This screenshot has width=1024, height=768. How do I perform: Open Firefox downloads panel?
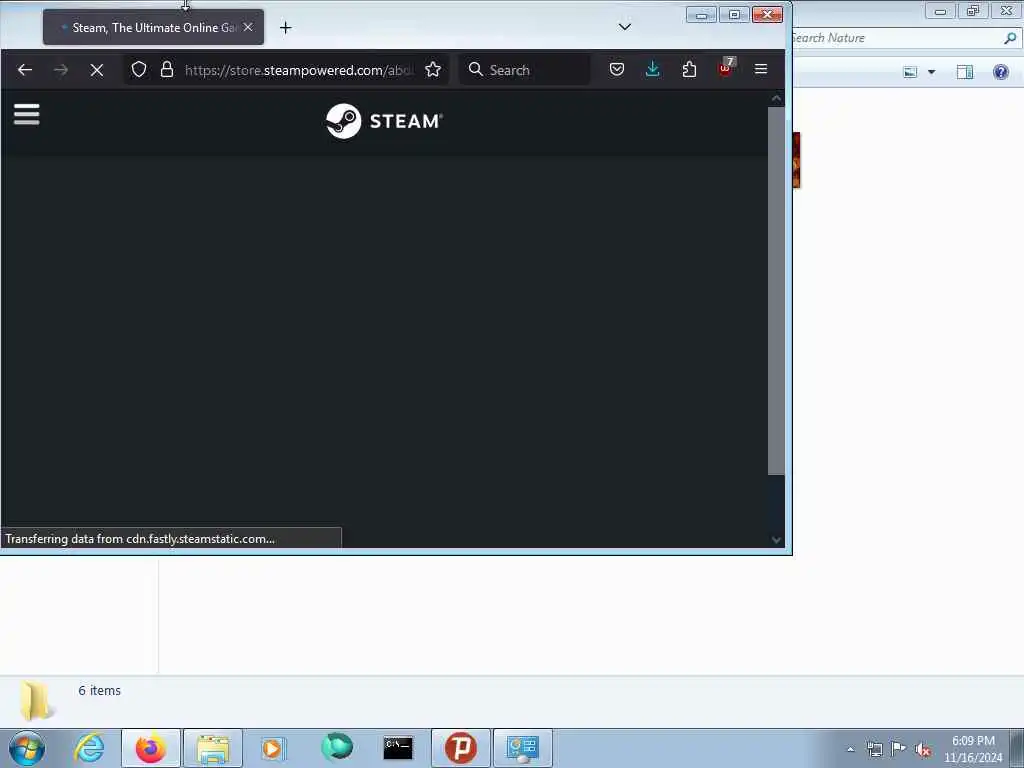(x=652, y=69)
